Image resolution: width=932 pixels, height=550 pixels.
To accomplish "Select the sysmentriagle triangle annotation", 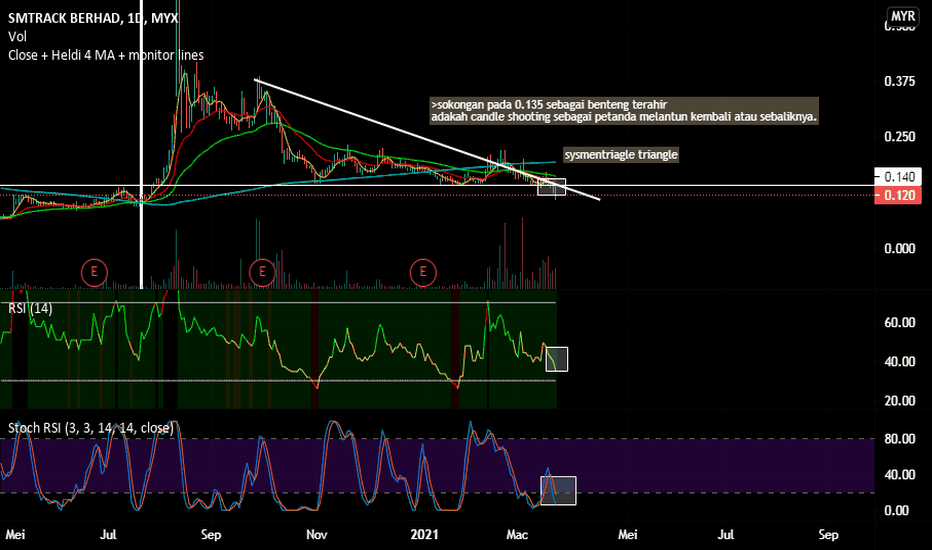I will 621,155.
